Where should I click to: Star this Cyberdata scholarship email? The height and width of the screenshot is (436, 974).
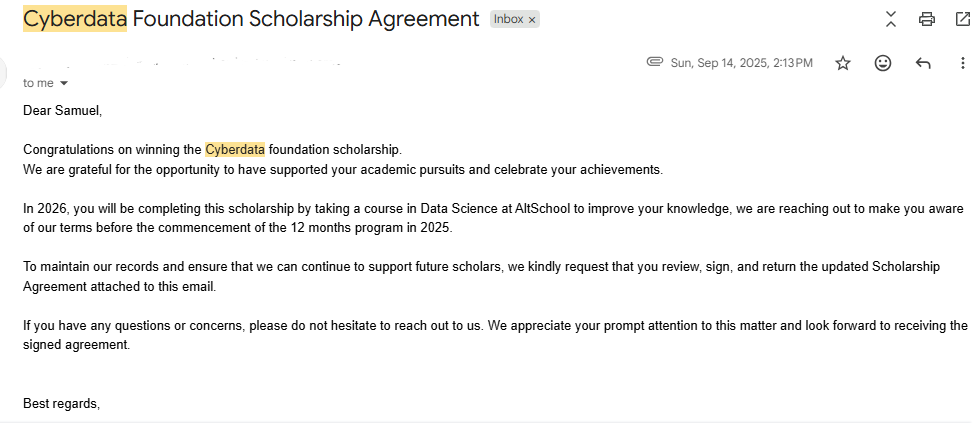pos(843,63)
